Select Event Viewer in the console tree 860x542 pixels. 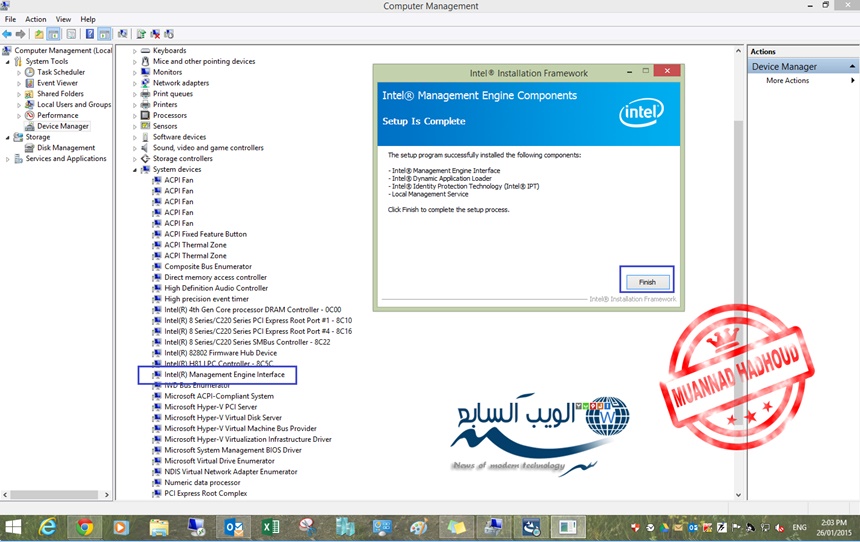click(57, 83)
